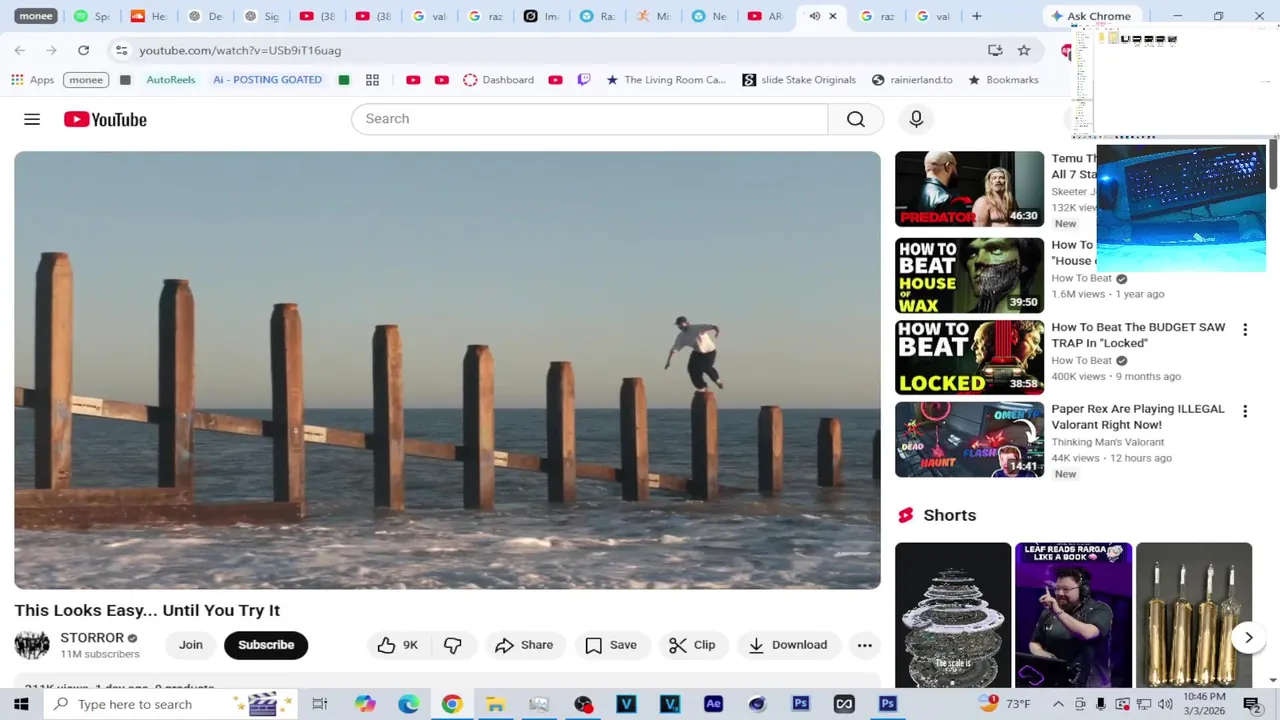Screen dimensions: 1280x720
Task: Open the How To Beat Locked thumbnail
Action: (x=969, y=357)
